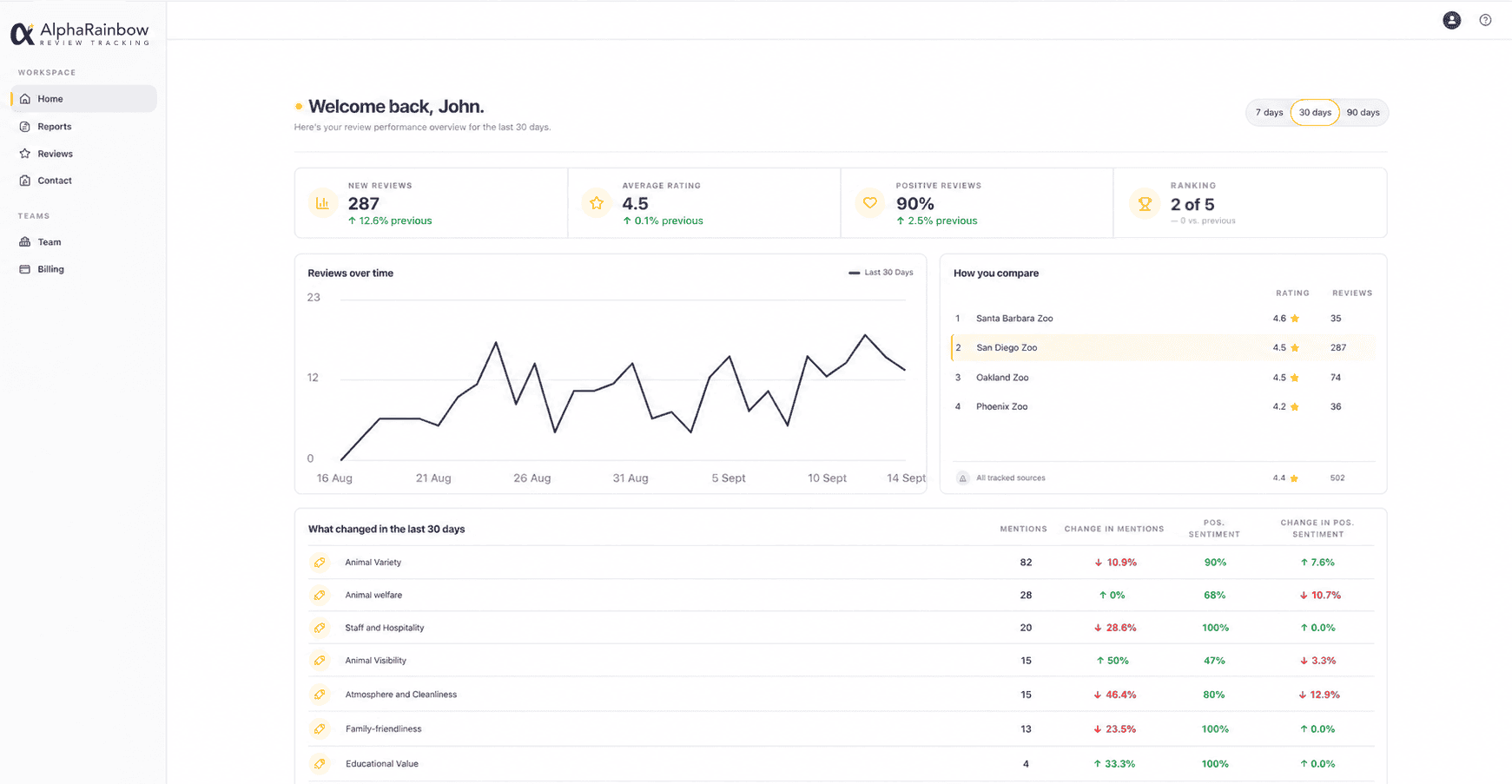Click the New Reviews bar chart icon
The width and height of the screenshot is (1512, 784).
(x=322, y=203)
